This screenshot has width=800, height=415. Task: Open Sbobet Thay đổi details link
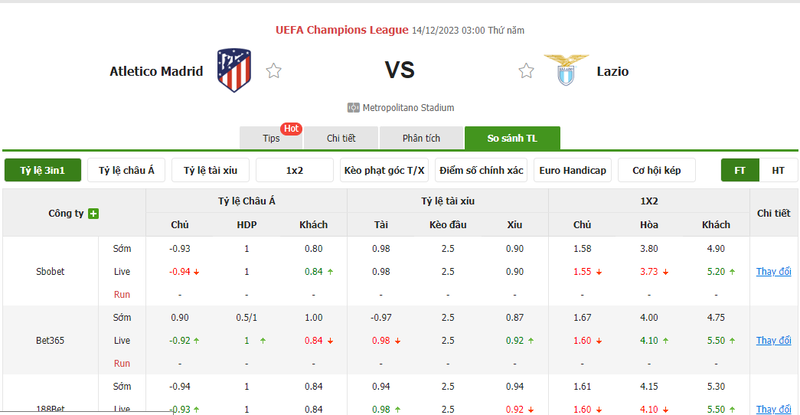click(x=773, y=272)
